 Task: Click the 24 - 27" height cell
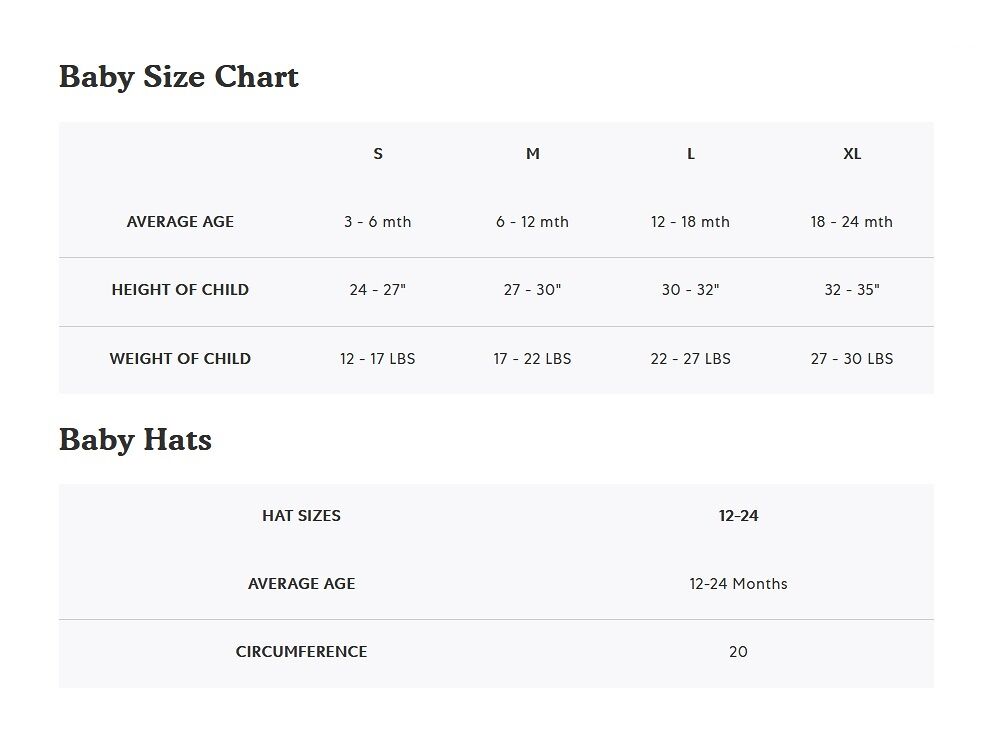pos(378,290)
